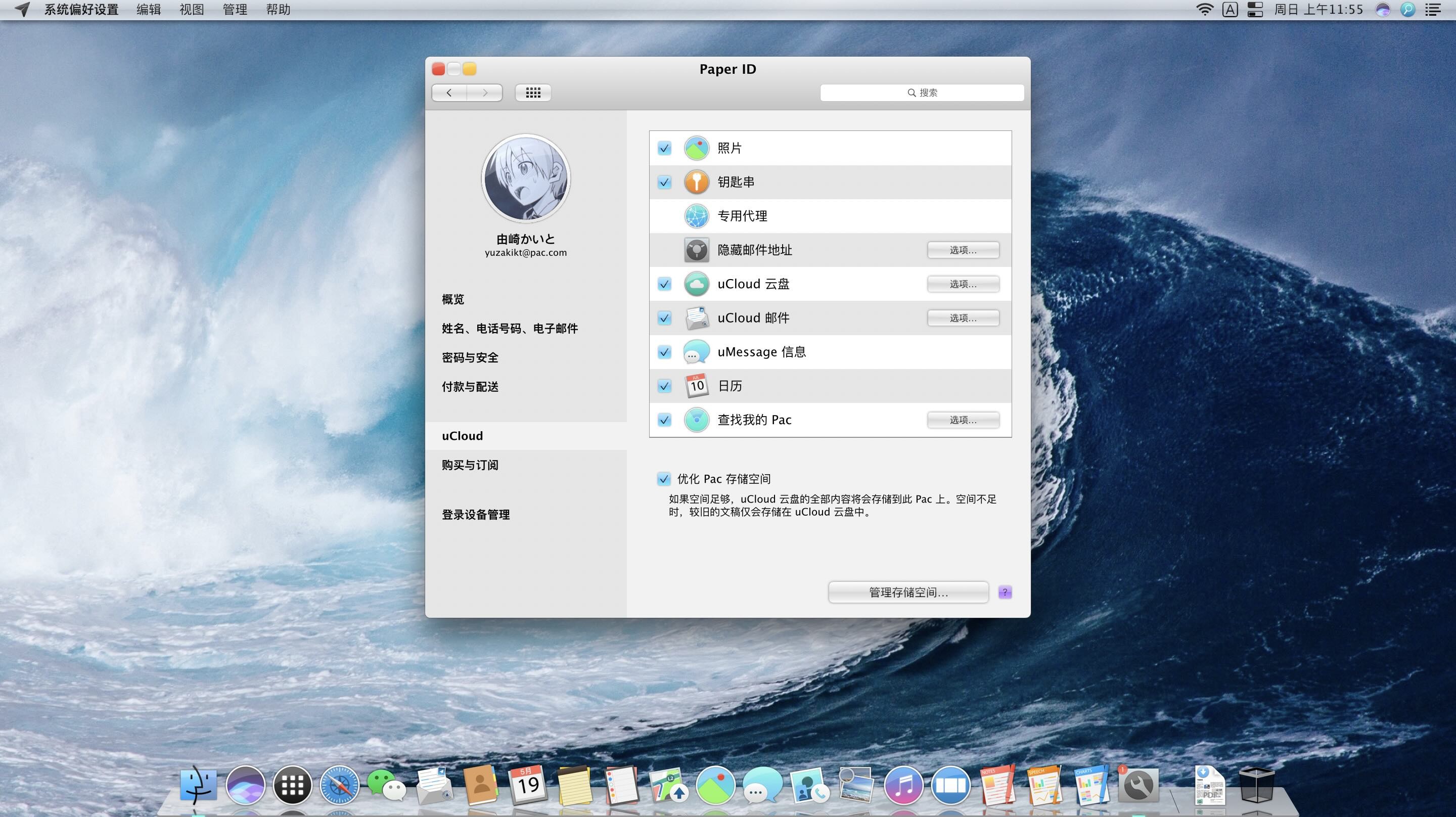Open 选项 for 隐藏邮件地址
Image resolution: width=1456 pixels, height=817 pixels.
(963, 250)
